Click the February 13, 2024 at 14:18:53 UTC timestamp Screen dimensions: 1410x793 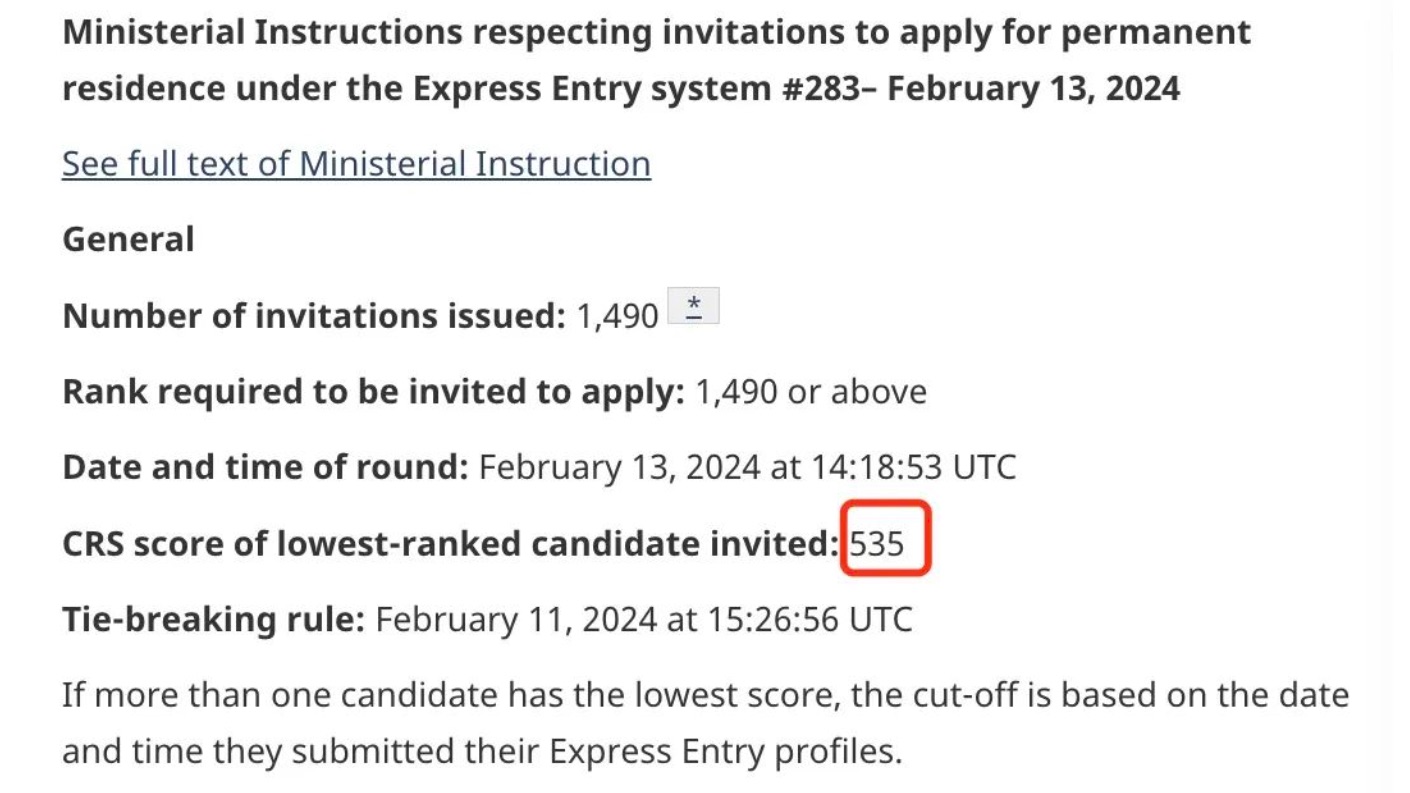tap(747, 468)
